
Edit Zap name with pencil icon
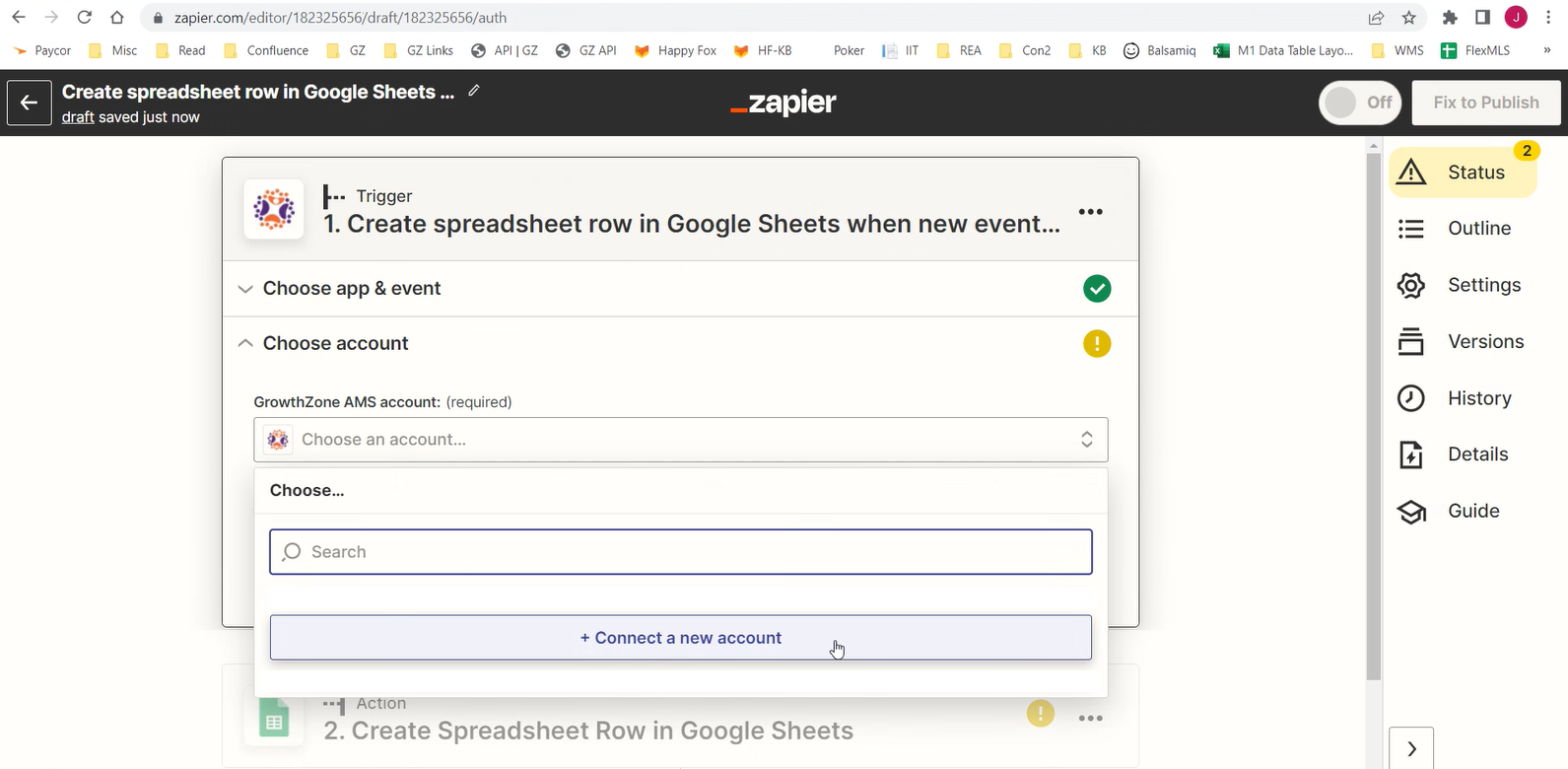click(x=474, y=91)
